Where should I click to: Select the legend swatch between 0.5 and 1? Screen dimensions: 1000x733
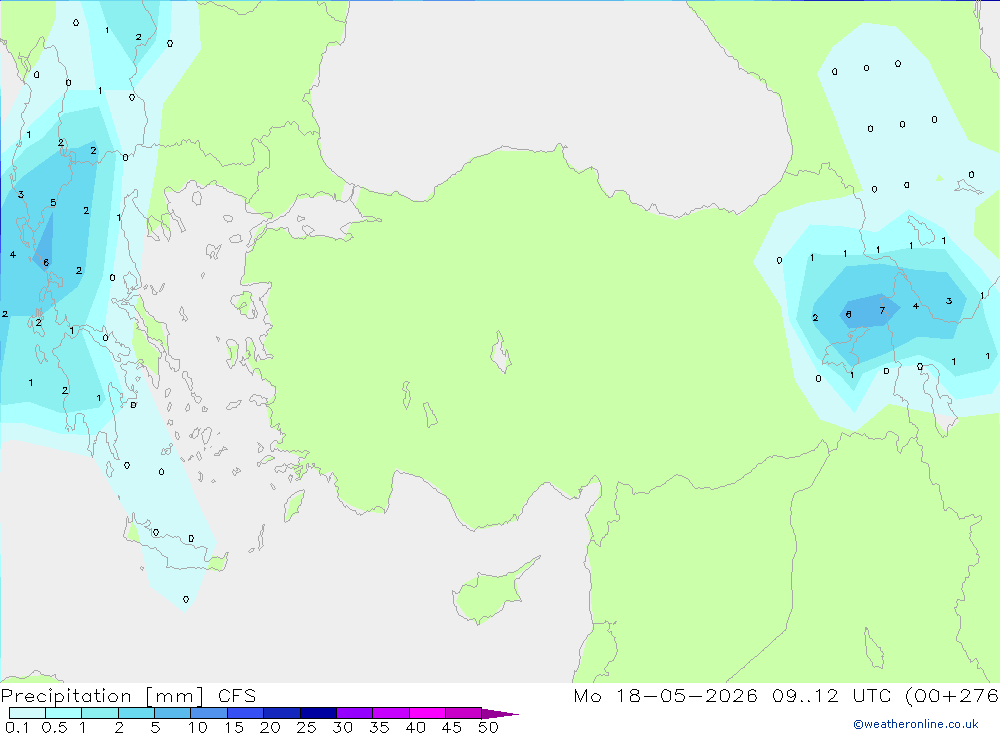tap(64, 713)
